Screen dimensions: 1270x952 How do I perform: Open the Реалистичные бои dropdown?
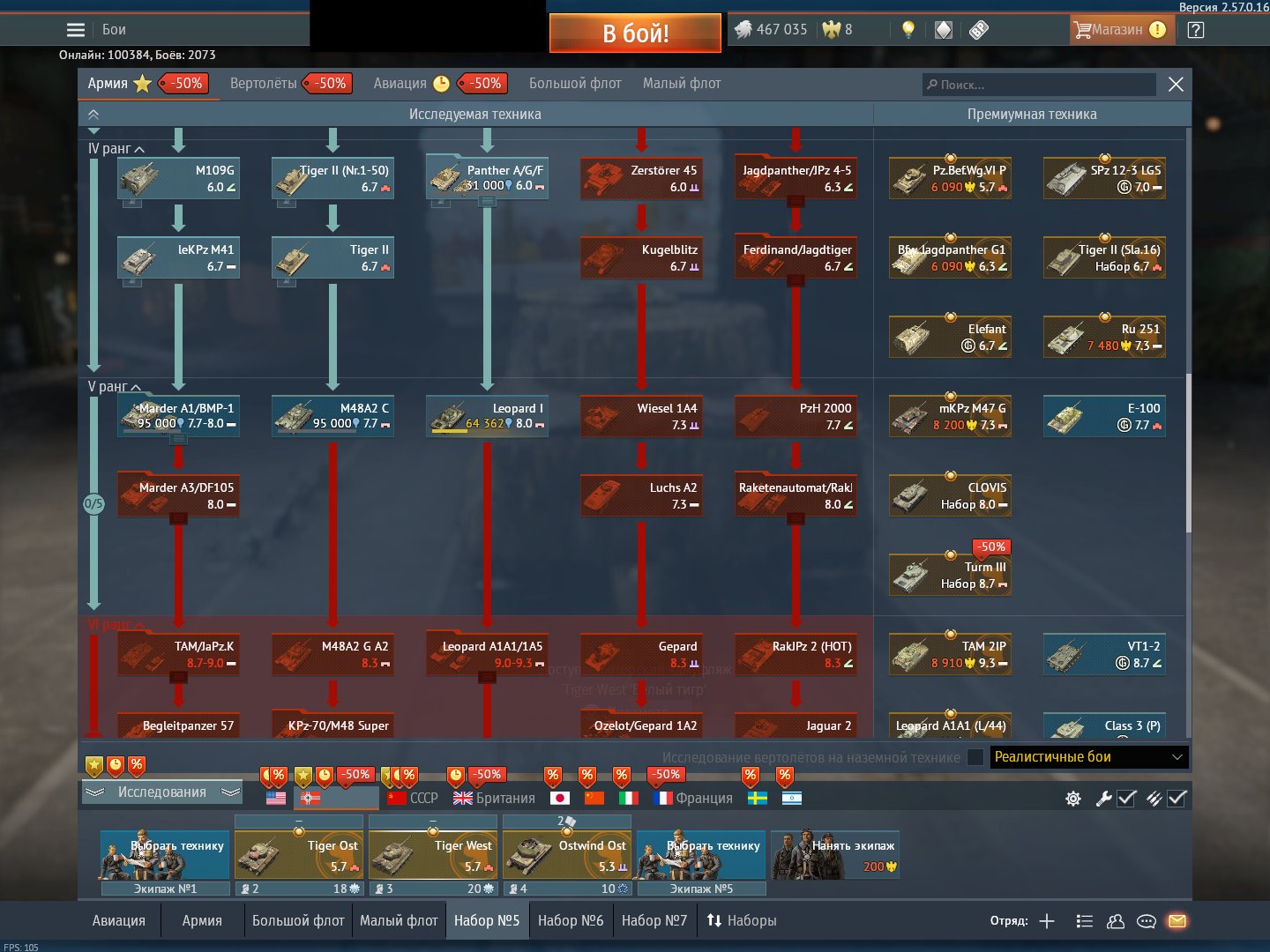pyautogui.click(x=1089, y=757)
